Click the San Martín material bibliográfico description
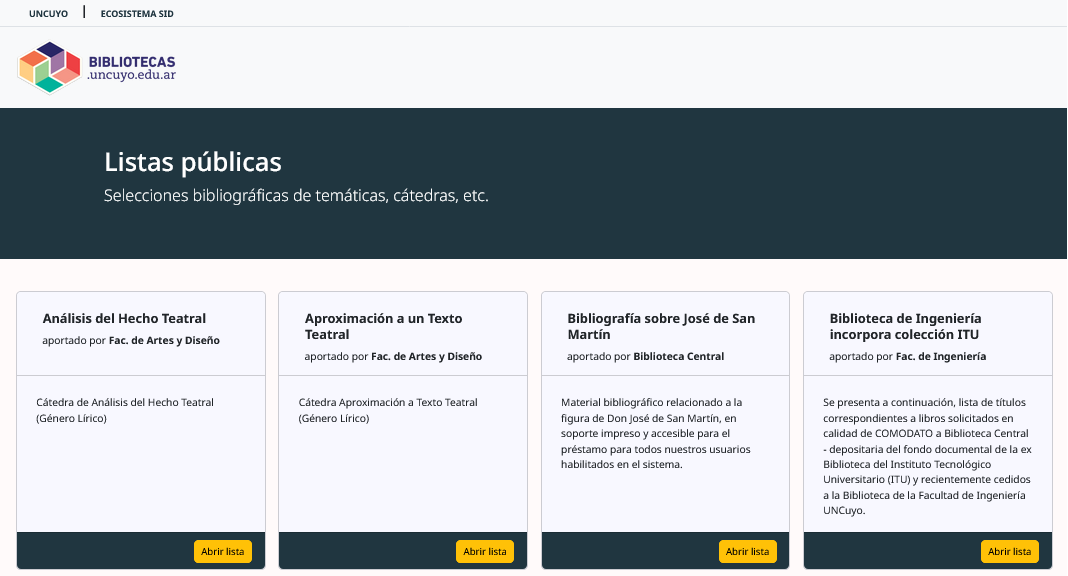 tap(656, 433)
